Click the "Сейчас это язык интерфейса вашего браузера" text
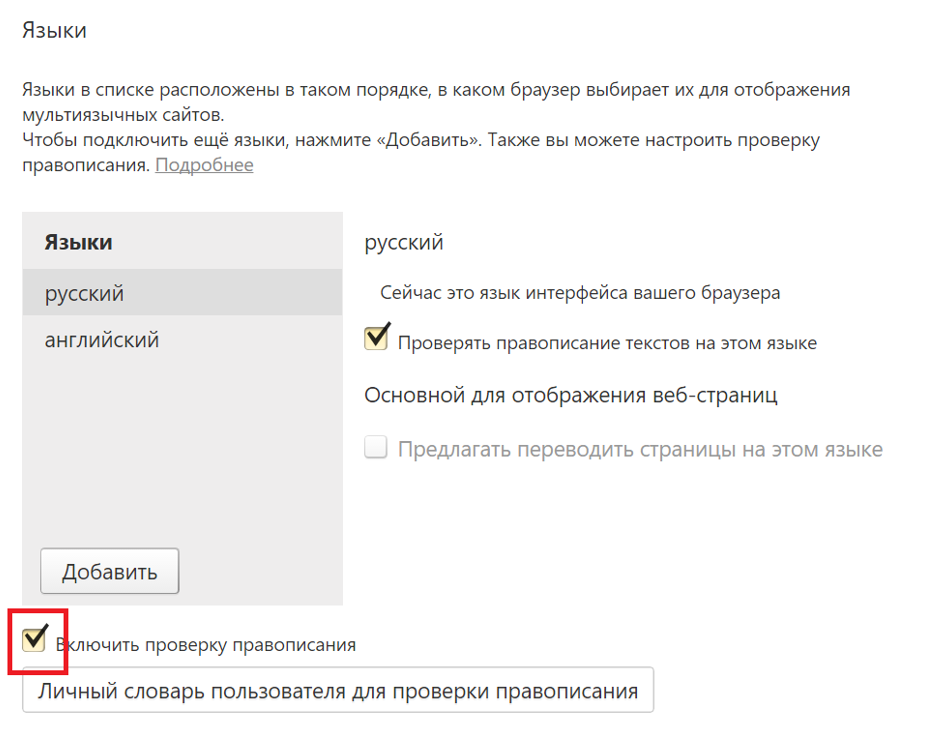 click(580, 293)
